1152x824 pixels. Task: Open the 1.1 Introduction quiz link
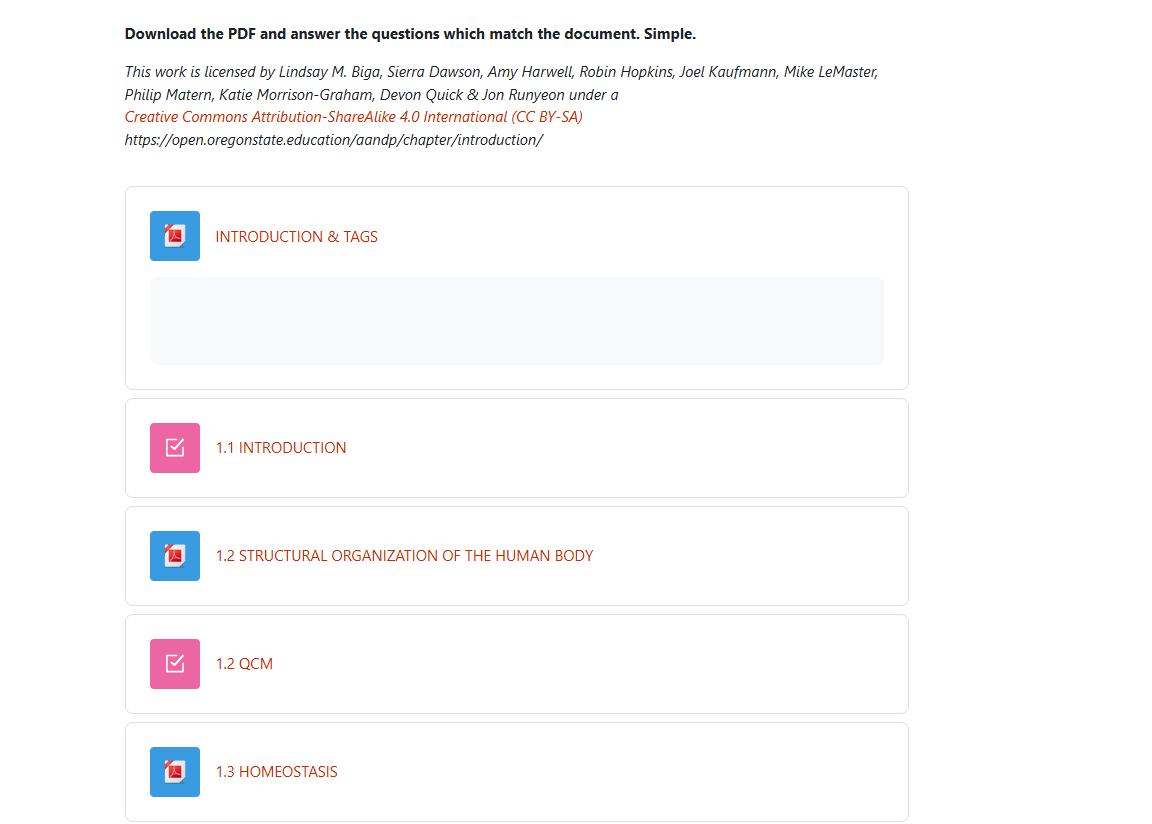coord(281,448)
